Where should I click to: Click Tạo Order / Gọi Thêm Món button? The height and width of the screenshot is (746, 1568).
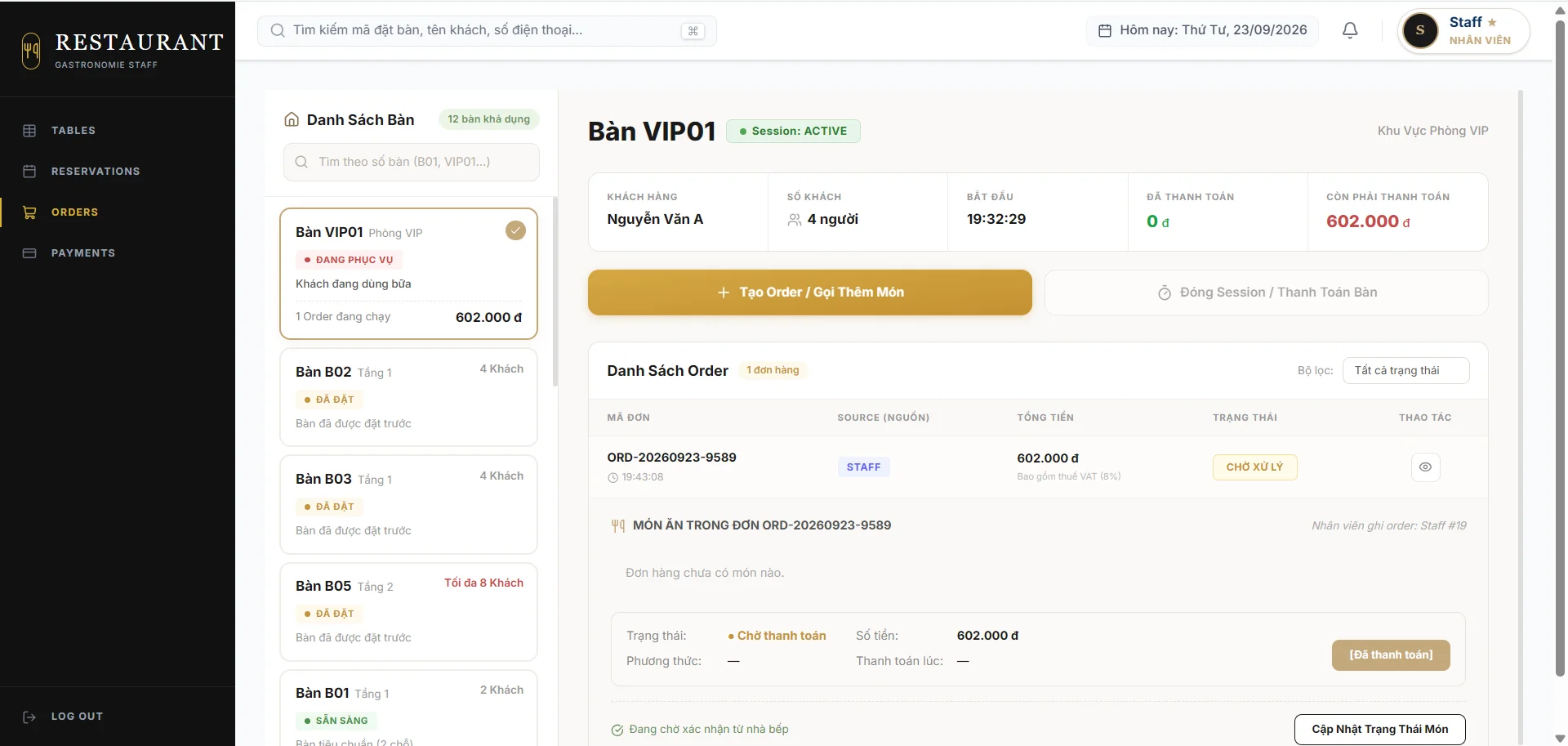click(x=809, y=293)
